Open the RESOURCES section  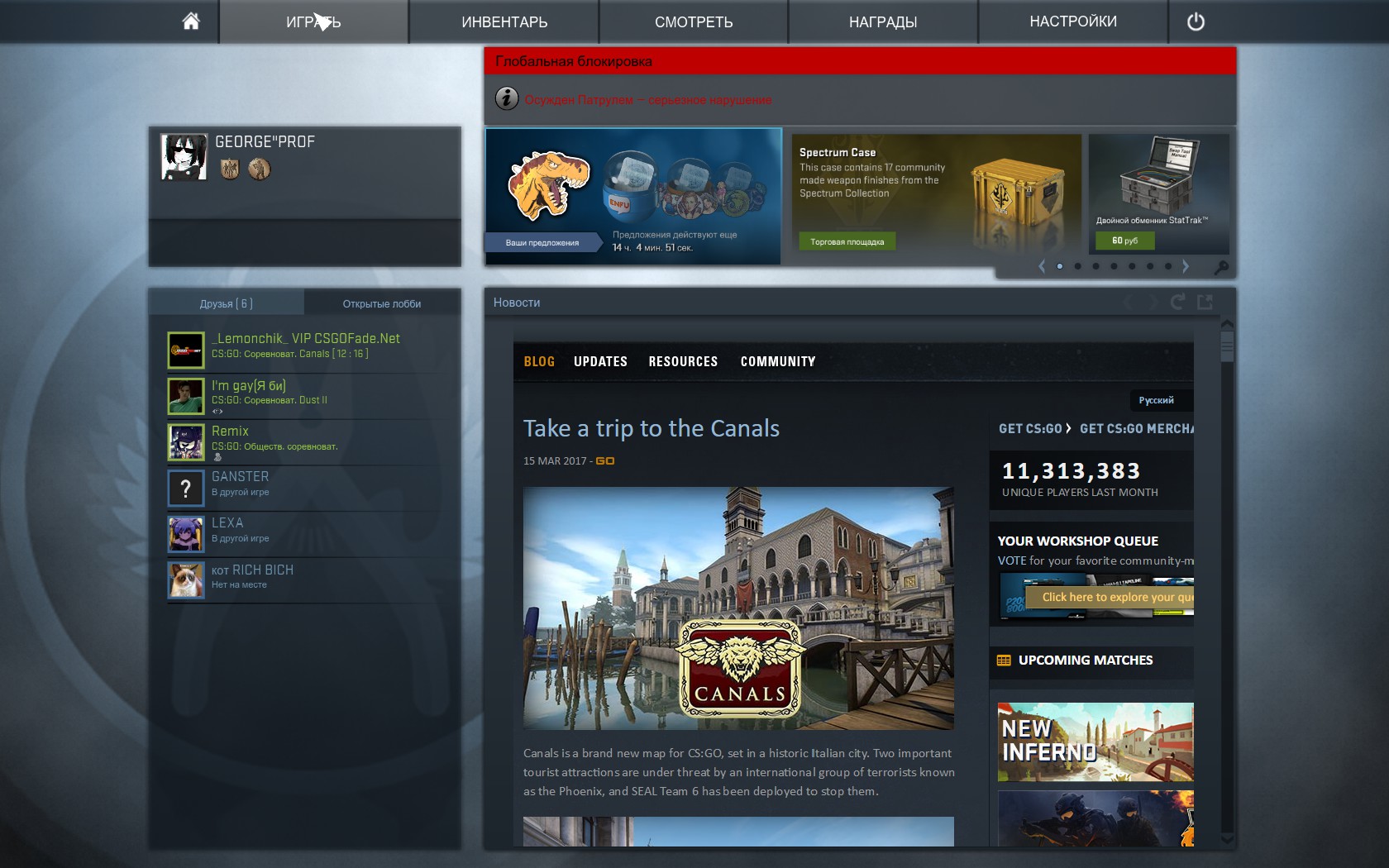click(x=683, y=361)
